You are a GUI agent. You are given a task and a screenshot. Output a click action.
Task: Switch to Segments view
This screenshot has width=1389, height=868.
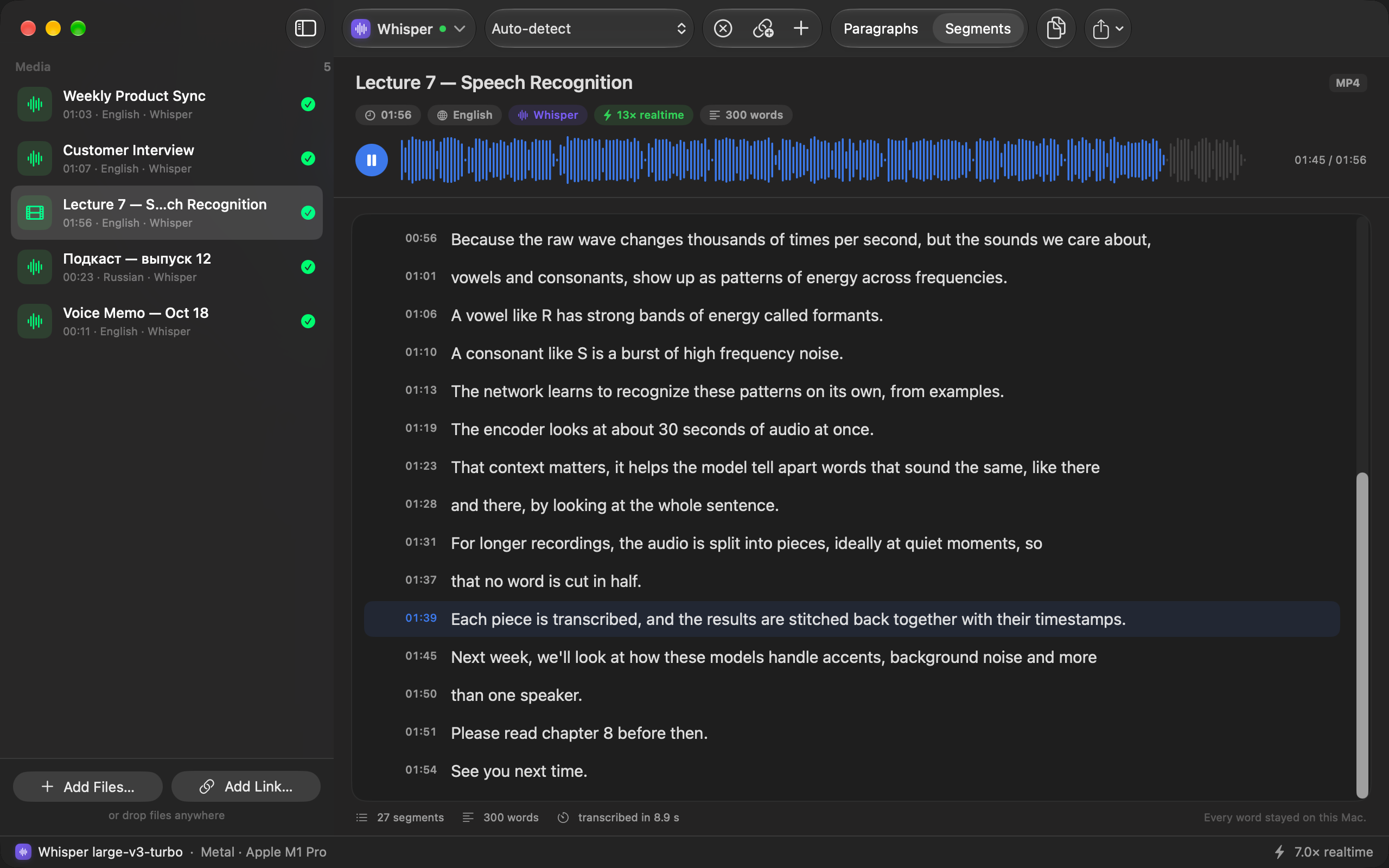[978, 28]
